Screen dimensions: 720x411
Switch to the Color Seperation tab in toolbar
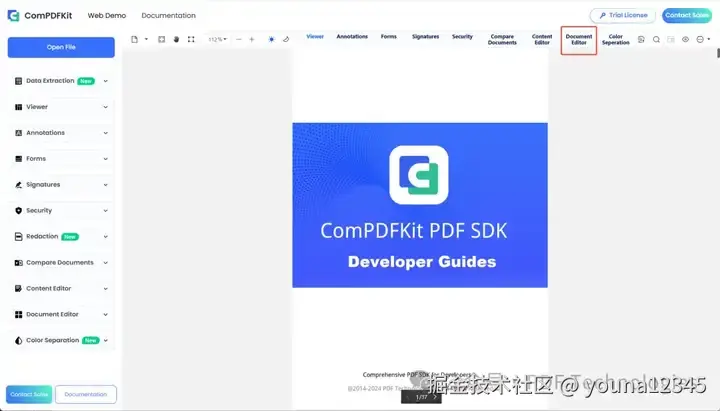click(616, 39)
